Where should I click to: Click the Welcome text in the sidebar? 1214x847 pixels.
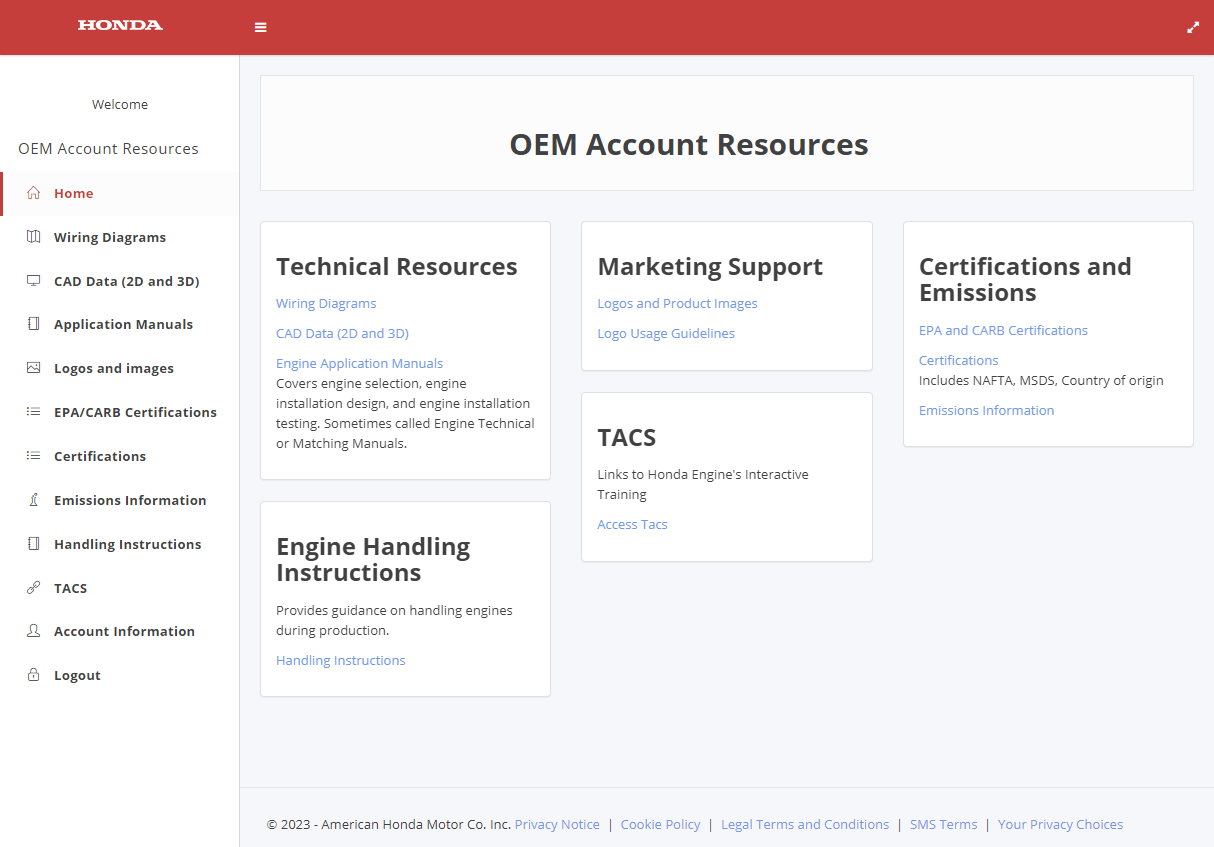pyautogui.click(x=120, y=105)
